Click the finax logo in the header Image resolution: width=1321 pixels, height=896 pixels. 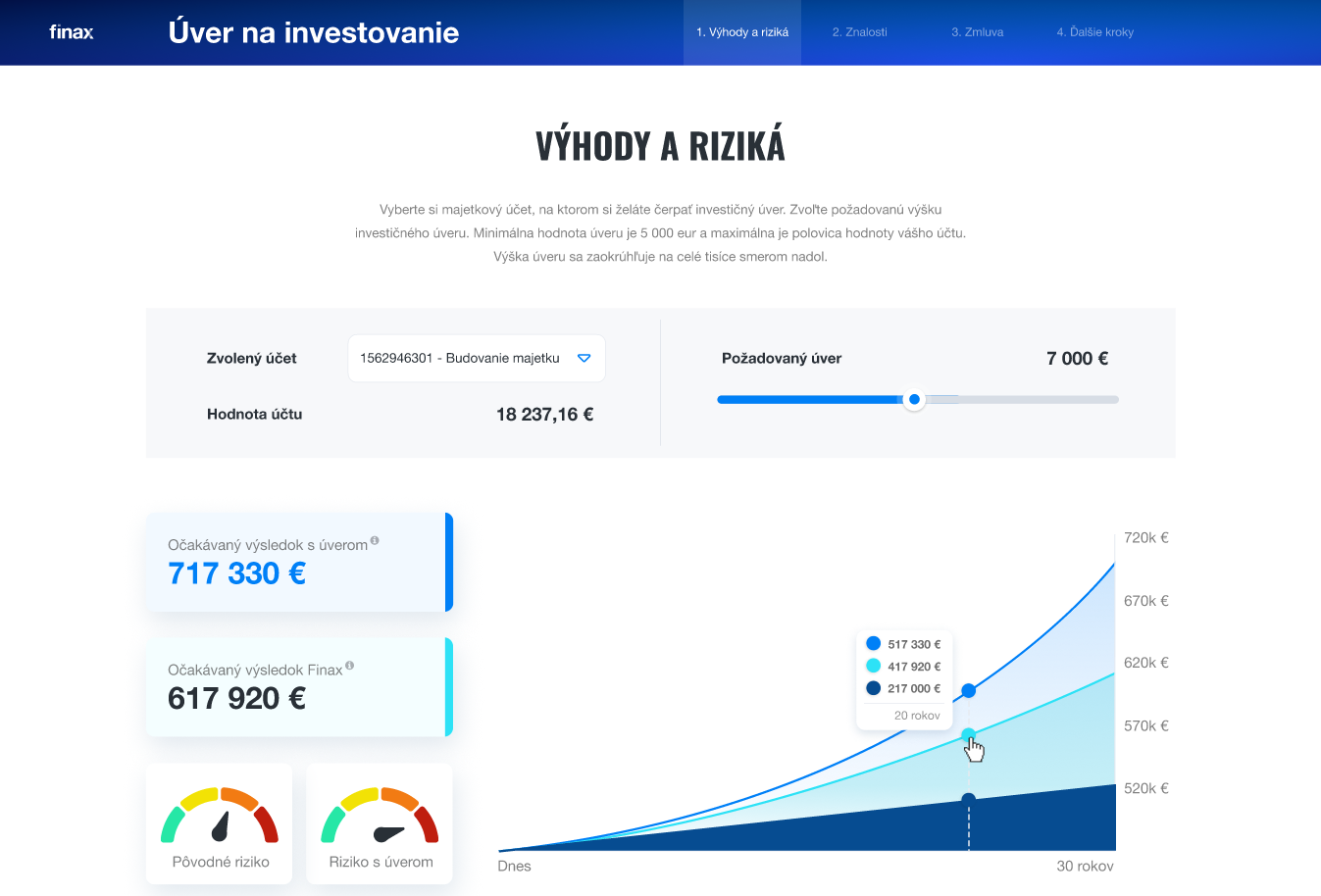72,32
